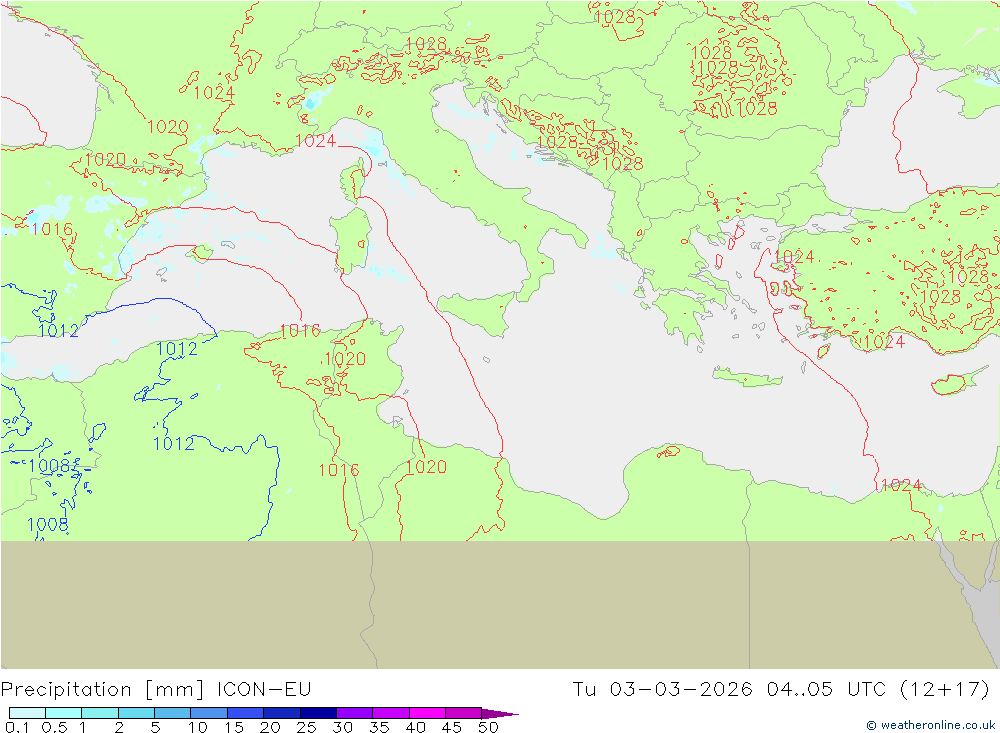Click the red 1020 label over central Tunisia

click(x=345, y=359)
